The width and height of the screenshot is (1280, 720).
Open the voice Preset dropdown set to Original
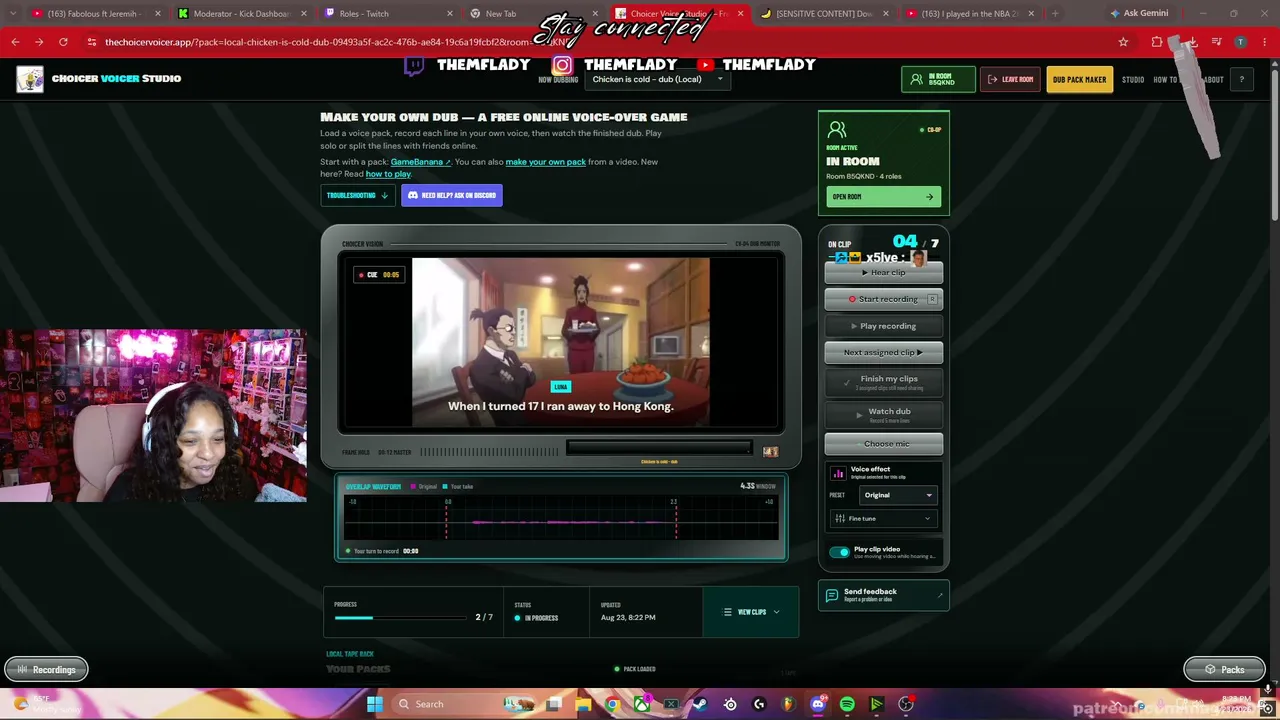pyautogui.click(x=897, y=495)
